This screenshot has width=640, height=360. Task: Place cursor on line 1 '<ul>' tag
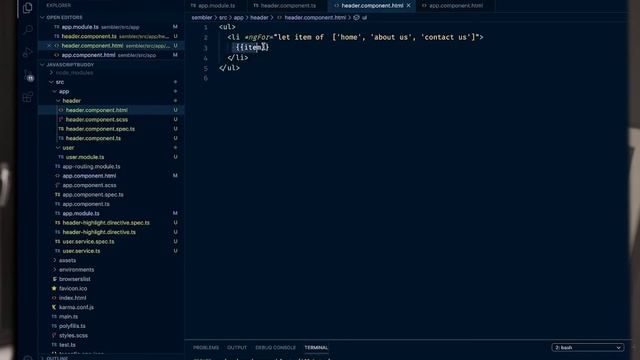[x=227, y=27]
